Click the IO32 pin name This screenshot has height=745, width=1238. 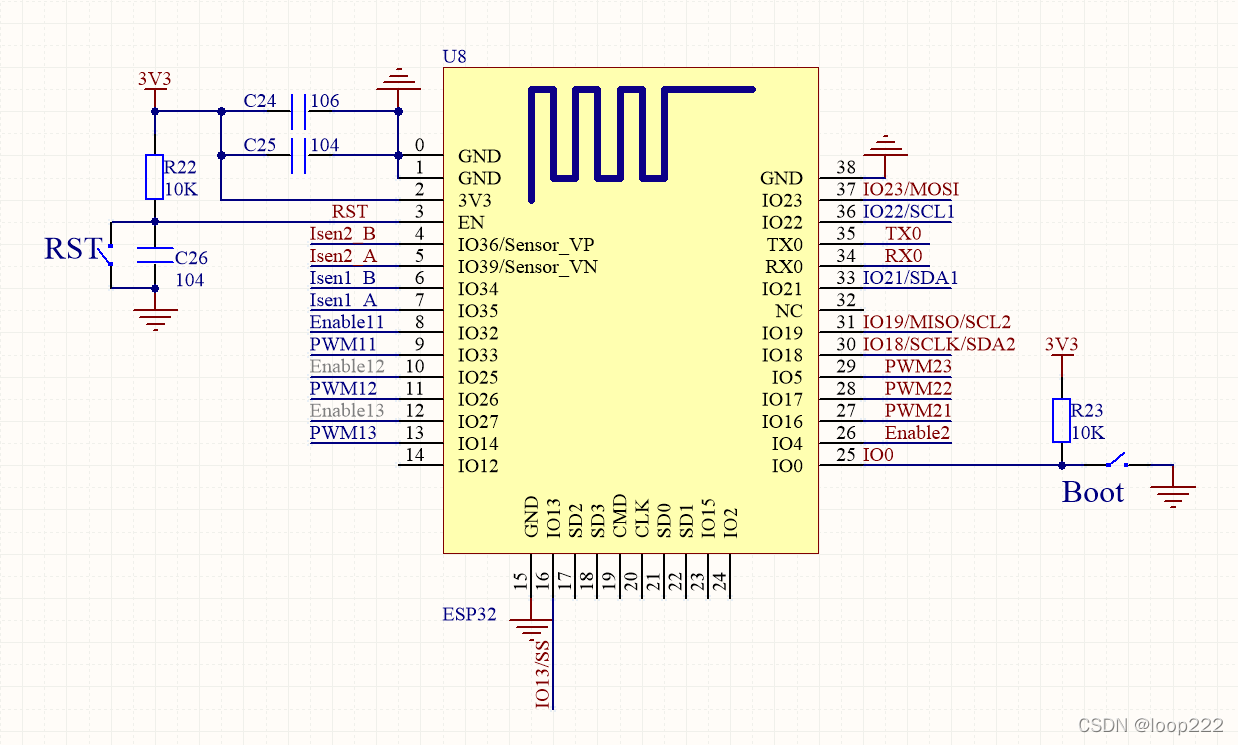coord(478,333)
